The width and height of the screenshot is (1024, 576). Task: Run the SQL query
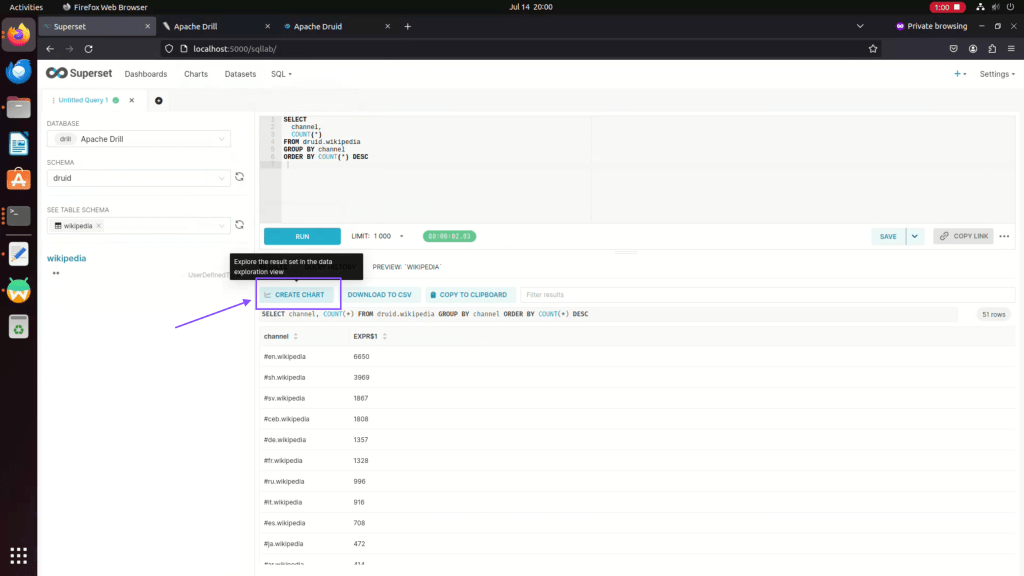pyautogui.click(x=302, y=236)
